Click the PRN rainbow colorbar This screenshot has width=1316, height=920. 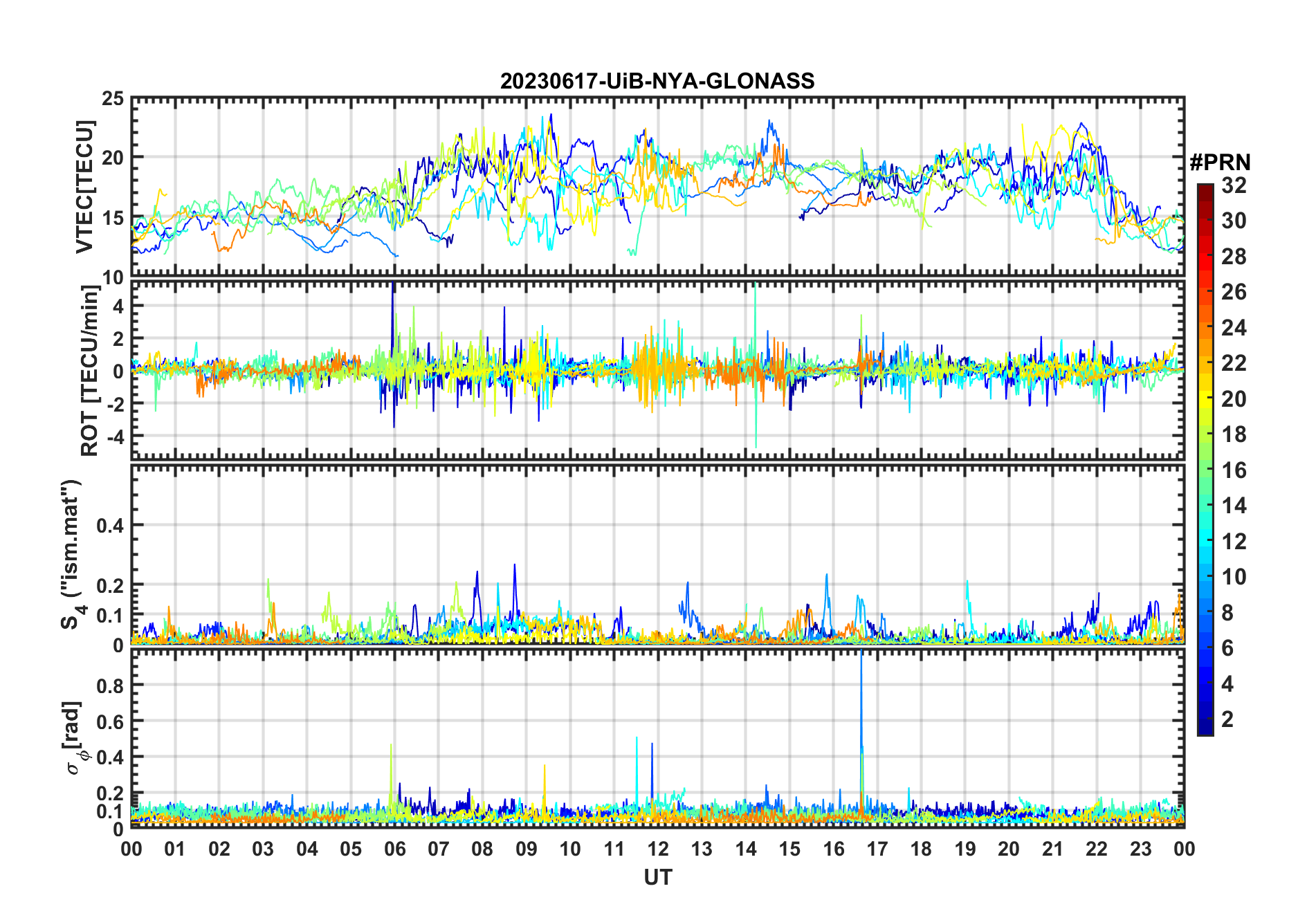click(1205, 459)
